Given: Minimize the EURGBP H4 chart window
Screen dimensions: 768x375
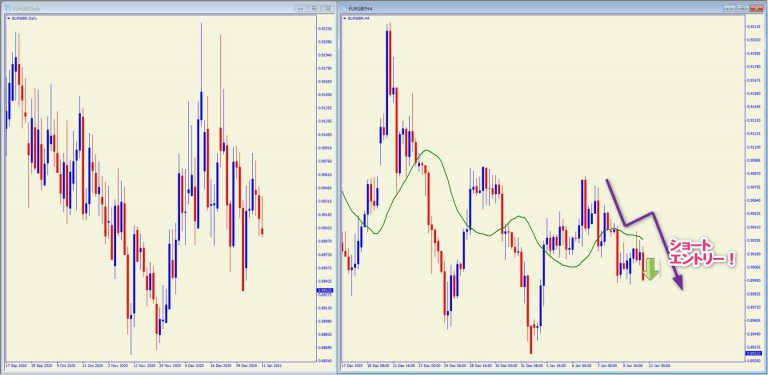Looking at the screenshot, I should click(x=729, y=8).
